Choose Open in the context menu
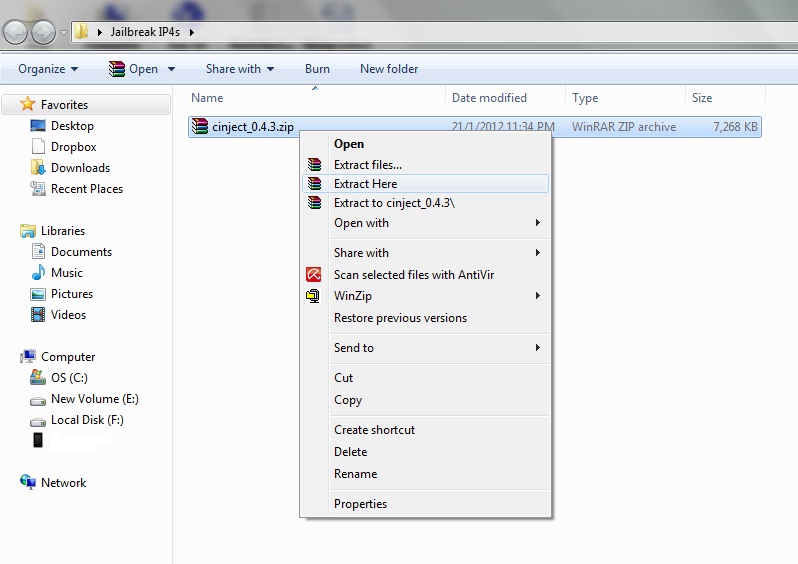The height and width of the screenshot is (564, 798). (425, 144)
